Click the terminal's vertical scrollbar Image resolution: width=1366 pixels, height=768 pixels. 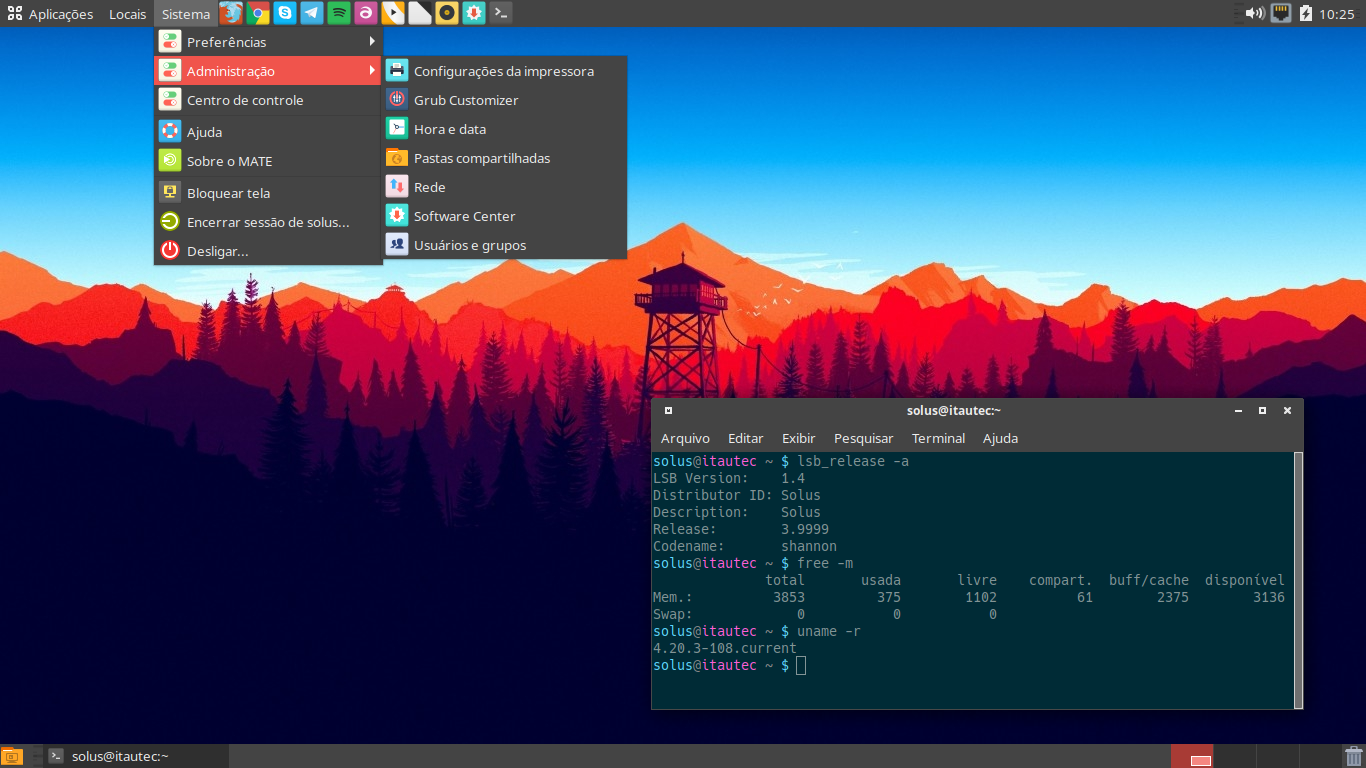coord(1298,579)
